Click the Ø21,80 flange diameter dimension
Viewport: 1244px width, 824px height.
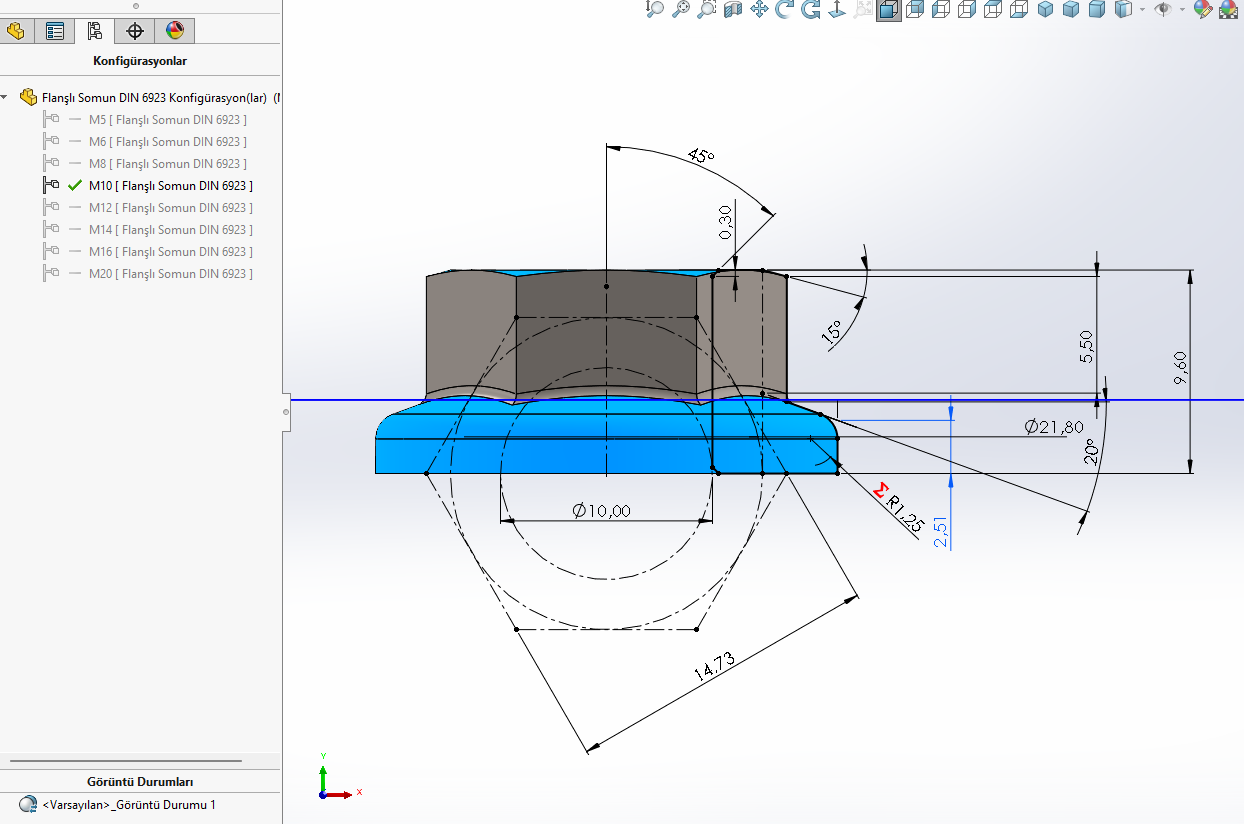(1054, 427)
